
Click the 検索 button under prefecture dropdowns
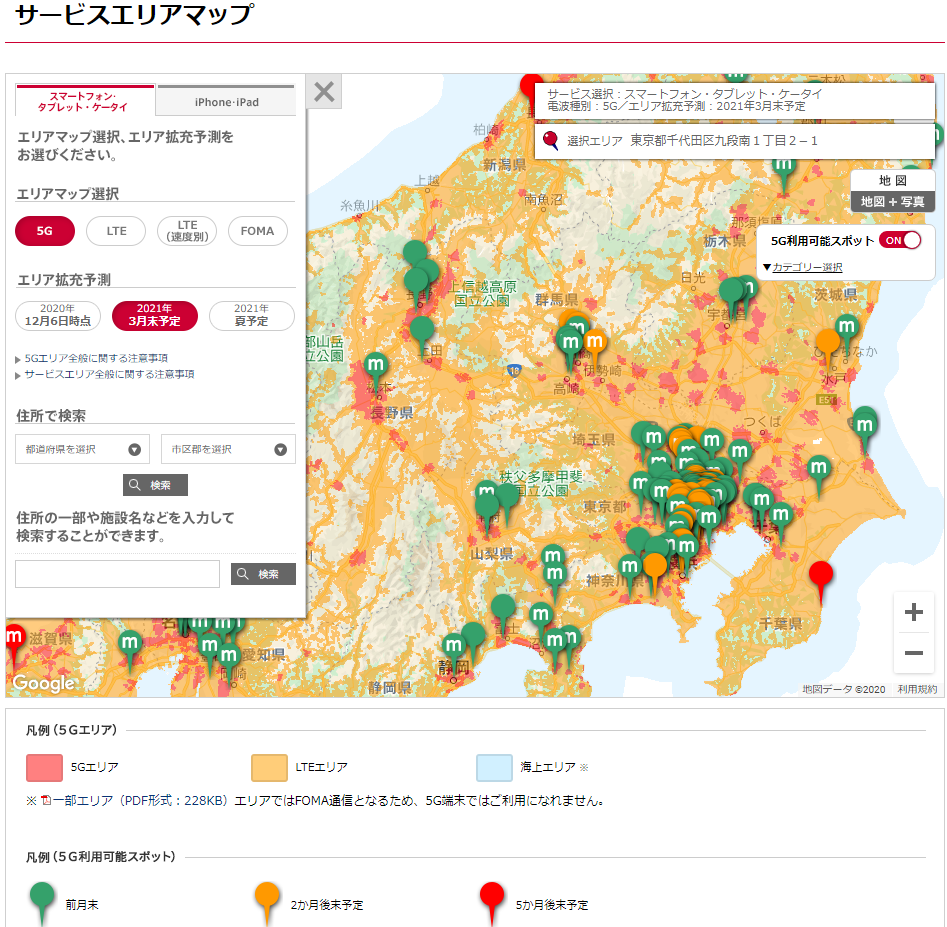(155, 485)
